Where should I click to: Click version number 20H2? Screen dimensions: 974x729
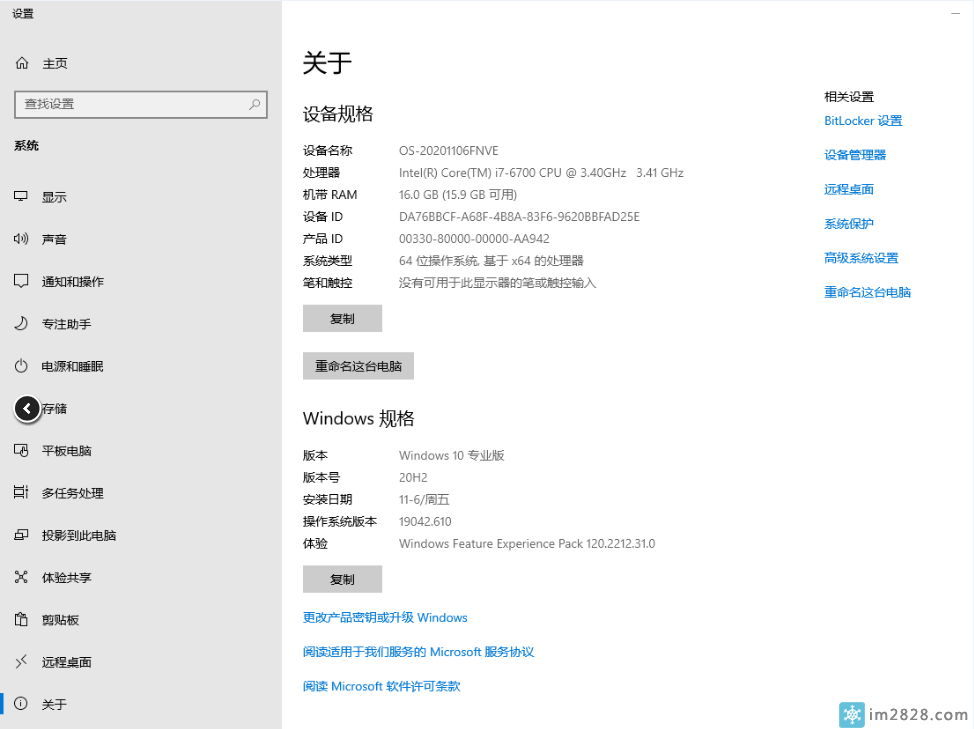click(x=413, y=478)
